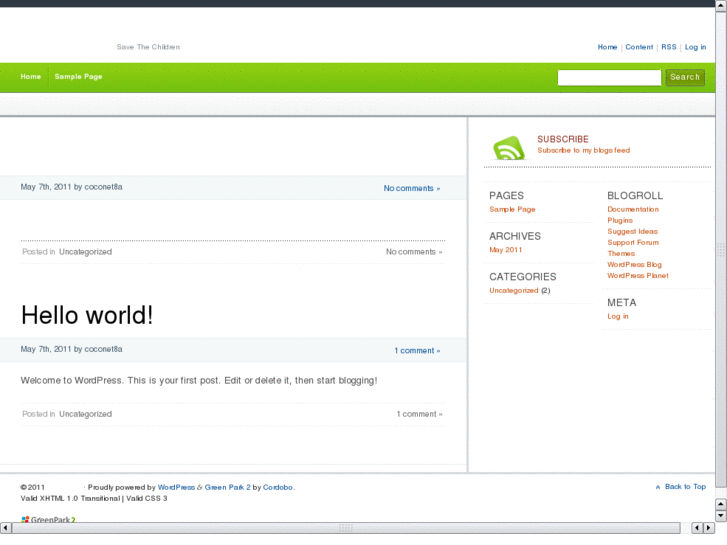Open WordPress link in footer
The height and width of the screenshot is (545, 727).
[x=176, y=487]
